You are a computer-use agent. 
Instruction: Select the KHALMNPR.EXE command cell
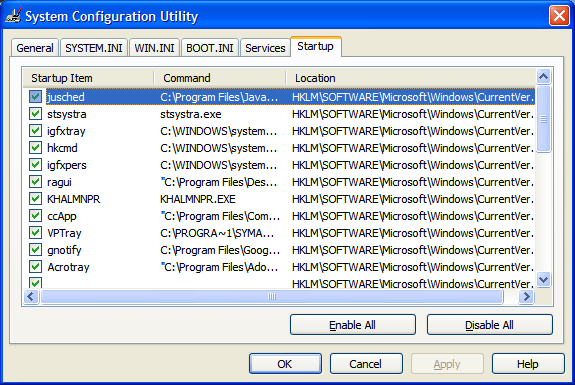pyautogui.click(x=198, y=199)
